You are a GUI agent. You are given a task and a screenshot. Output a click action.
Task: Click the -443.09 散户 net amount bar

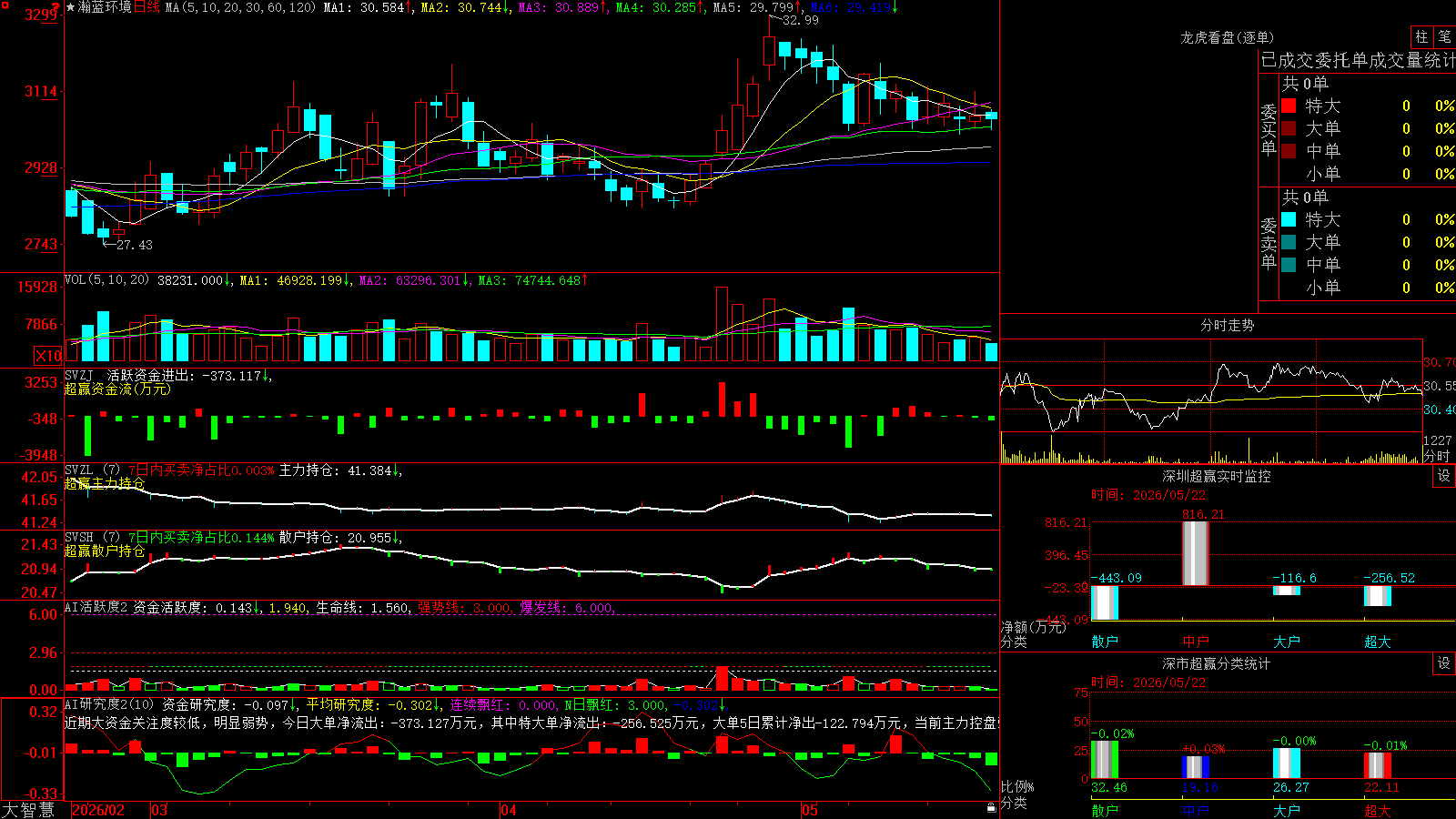coord(1105,602)
